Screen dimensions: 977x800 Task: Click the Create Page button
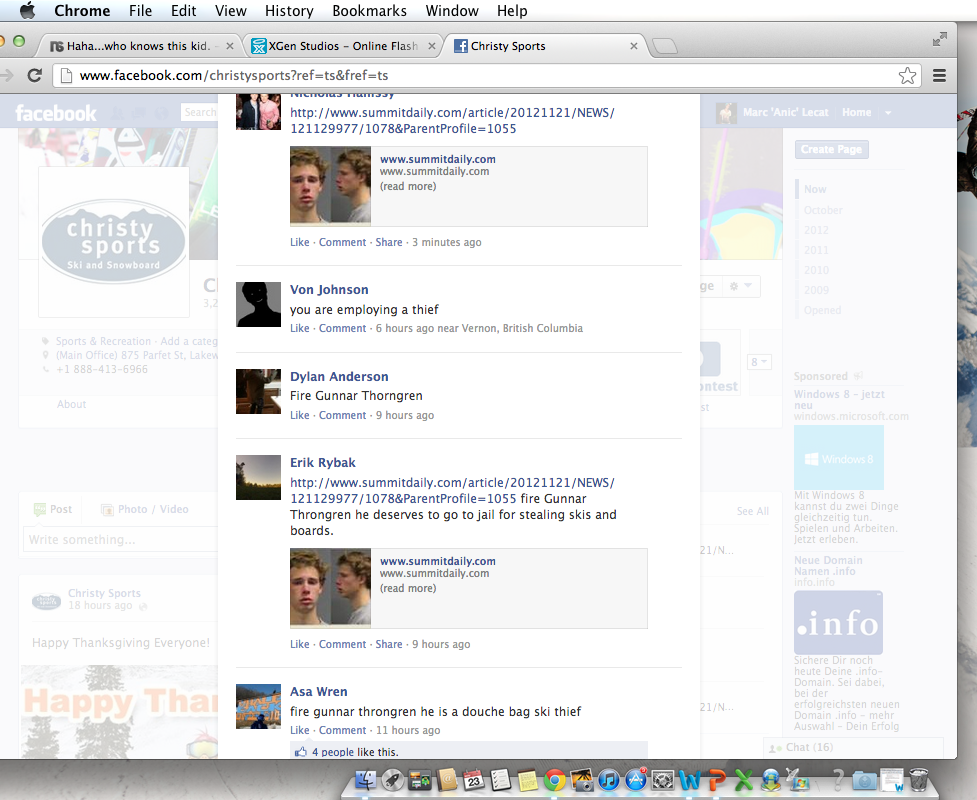pos(831,149)
